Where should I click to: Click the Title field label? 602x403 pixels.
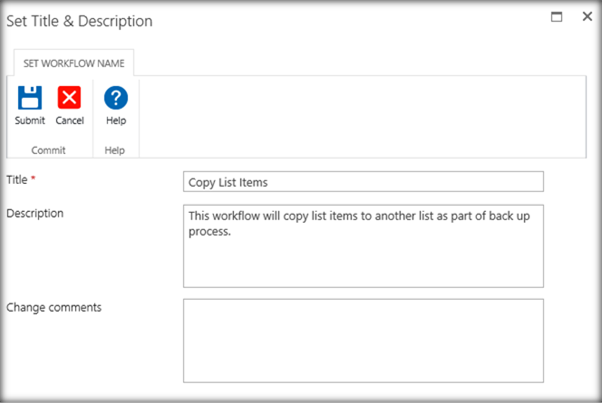17,180
